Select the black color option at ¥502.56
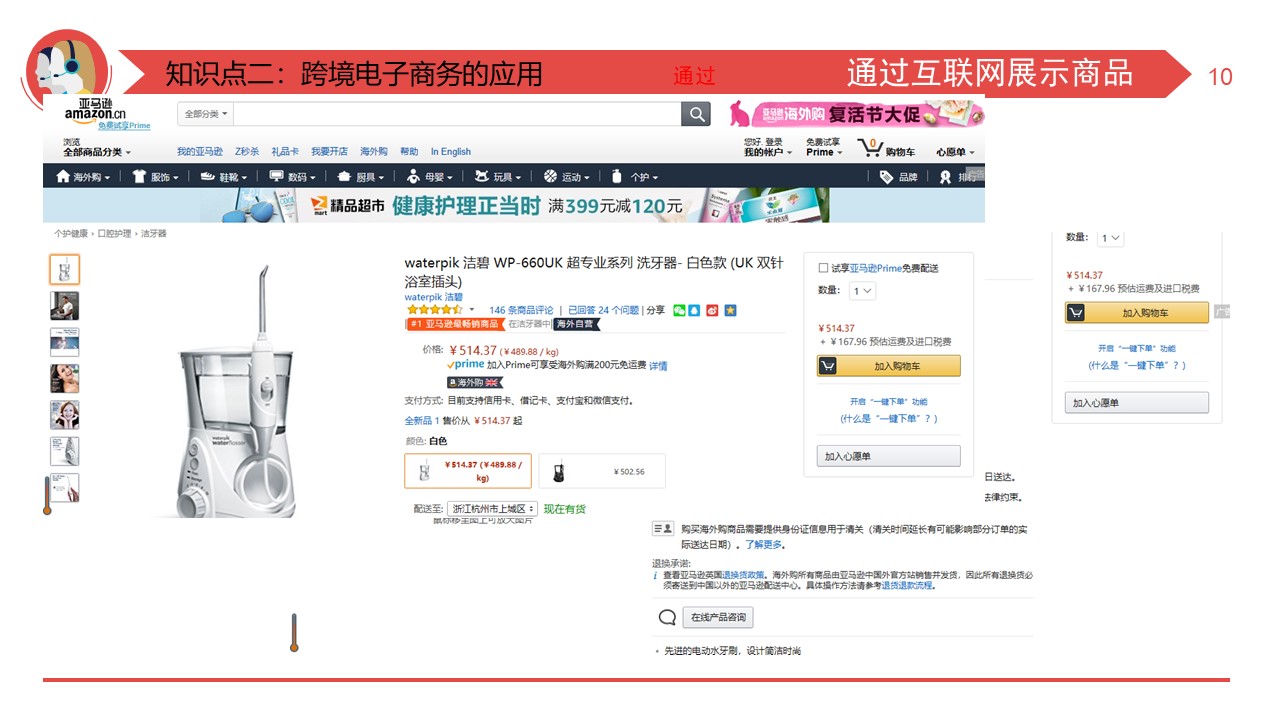The height and width of the screenshot is (720, 1280). coord(602,471)
